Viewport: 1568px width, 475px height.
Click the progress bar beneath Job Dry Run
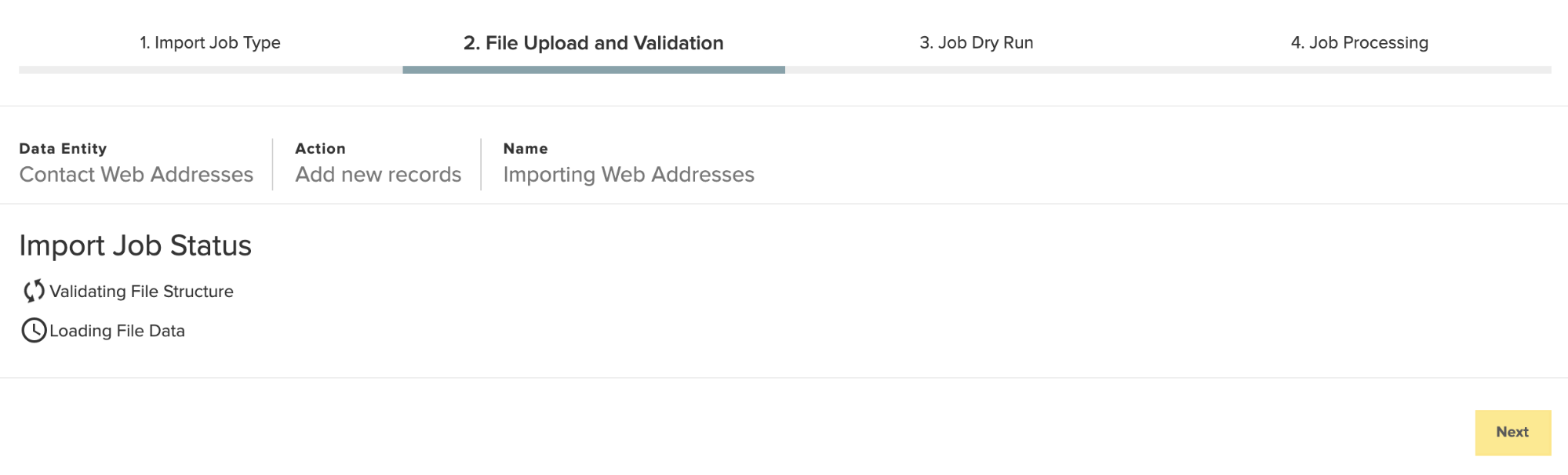(x=976, y=70)
